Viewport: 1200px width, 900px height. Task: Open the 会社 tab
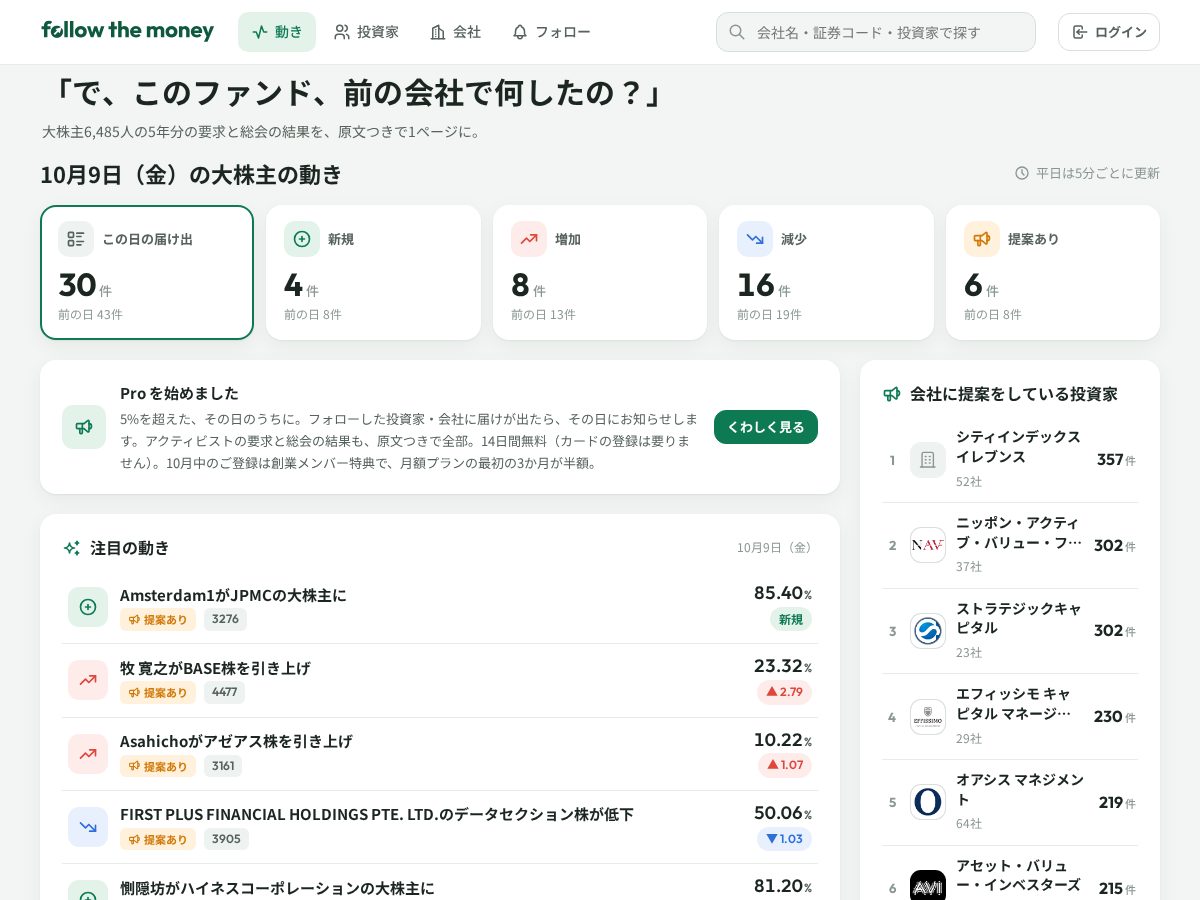455,32
